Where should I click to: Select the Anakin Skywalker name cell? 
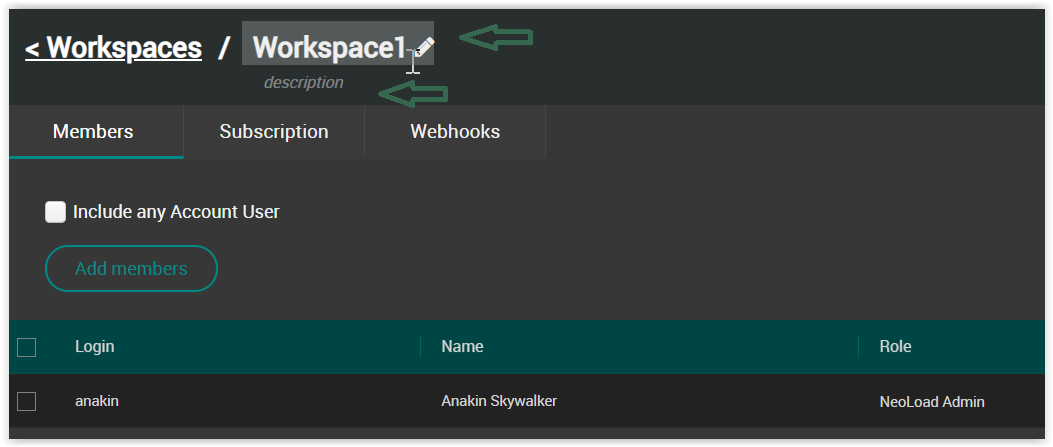[499, 401]
